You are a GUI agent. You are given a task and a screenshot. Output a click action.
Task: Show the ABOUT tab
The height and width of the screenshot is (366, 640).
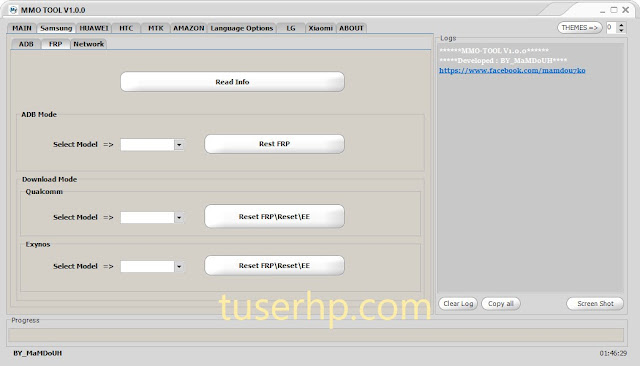coord(351,28)
